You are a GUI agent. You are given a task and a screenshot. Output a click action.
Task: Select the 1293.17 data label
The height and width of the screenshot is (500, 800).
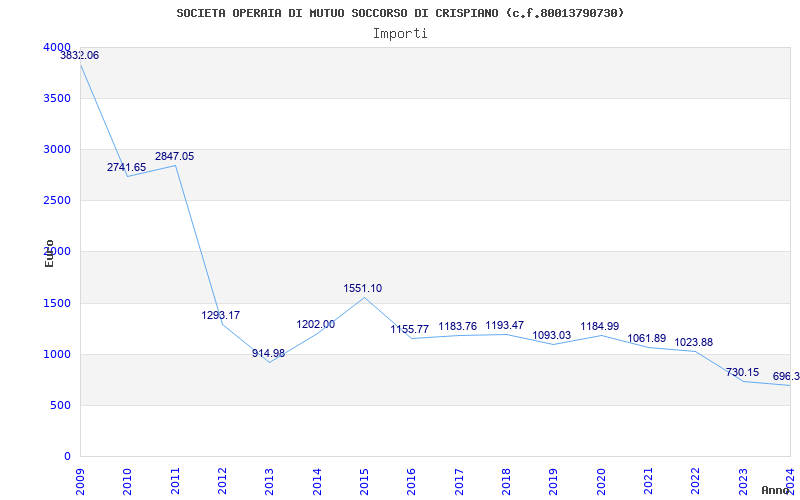click(221, 316)
